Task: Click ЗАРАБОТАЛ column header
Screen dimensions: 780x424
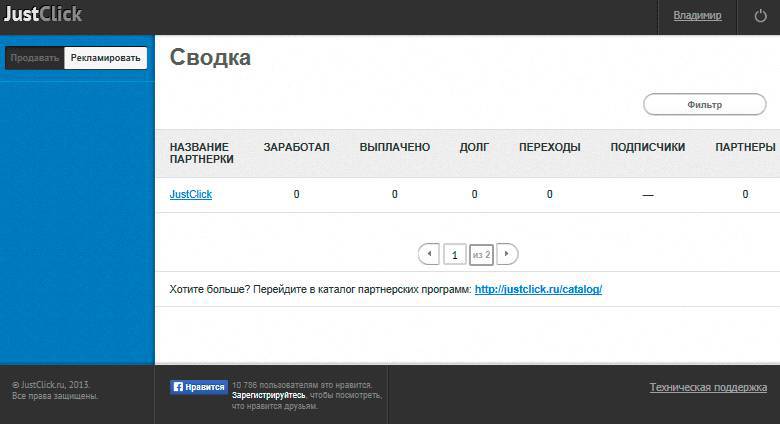Action: pyautogui.click(x=296, y=147)
